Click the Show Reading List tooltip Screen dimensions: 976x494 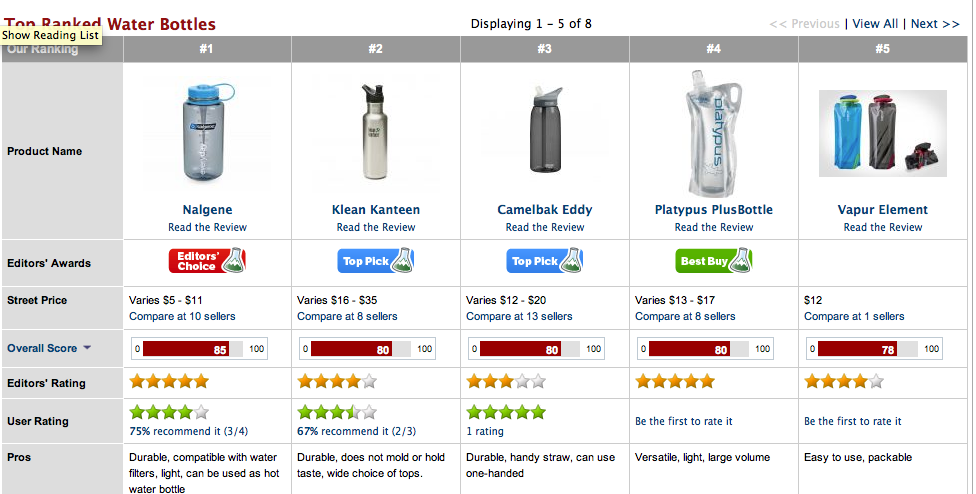[x=49, y=35]
